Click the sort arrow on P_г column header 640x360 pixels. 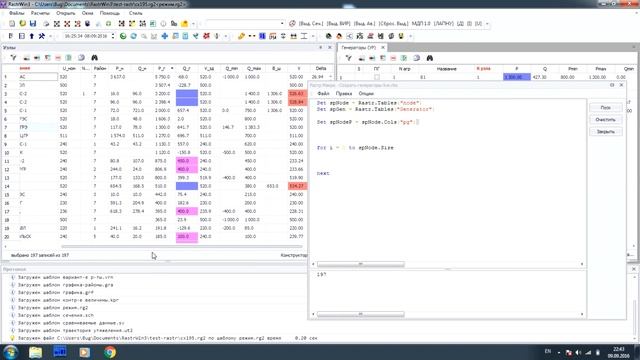click(x=172, y=68)
